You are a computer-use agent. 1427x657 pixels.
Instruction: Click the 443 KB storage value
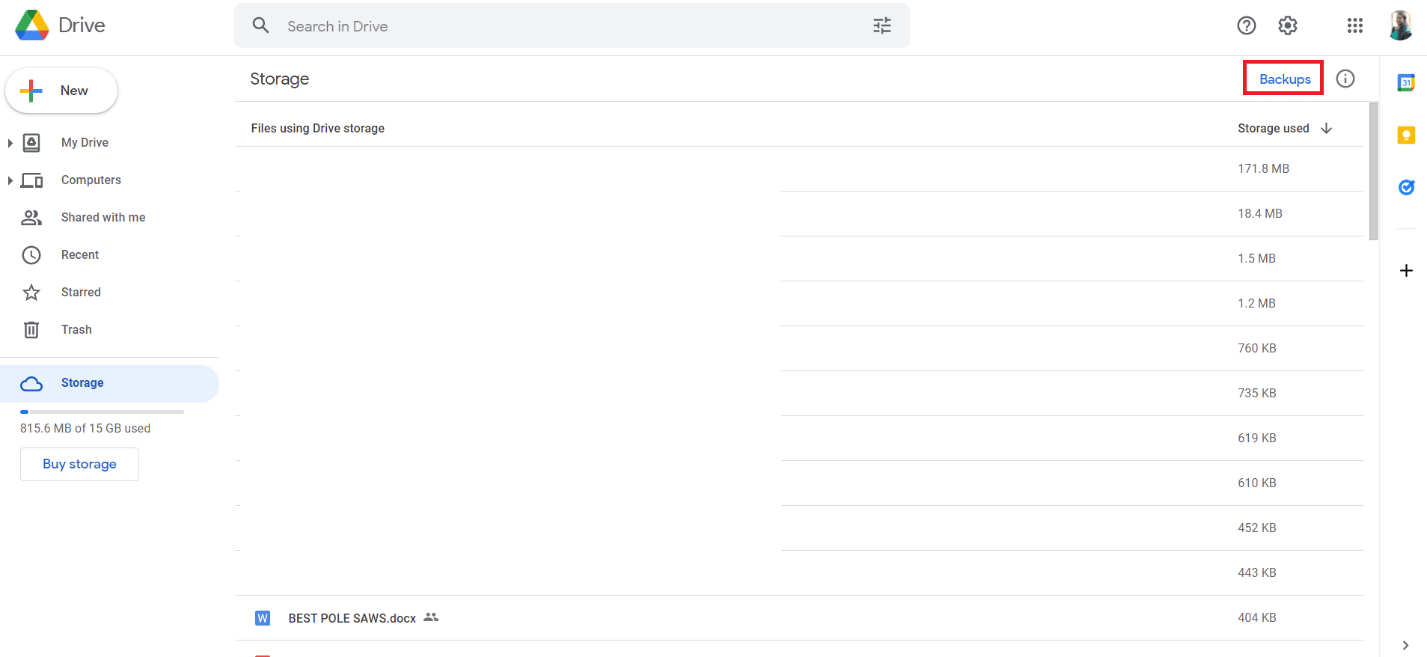pyautogui.click(x=1257, y=573)
